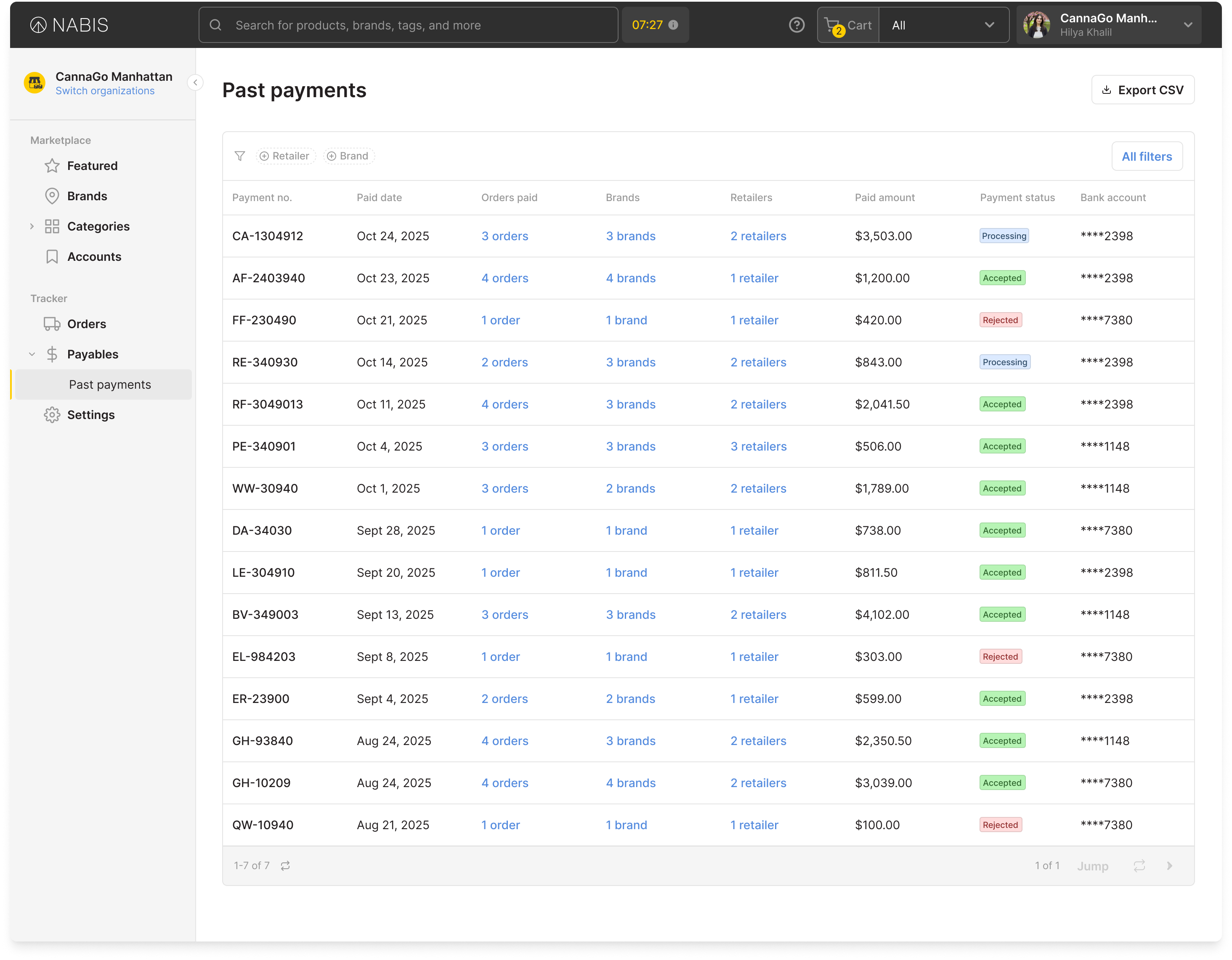Click the search products input field

(409, 25)
